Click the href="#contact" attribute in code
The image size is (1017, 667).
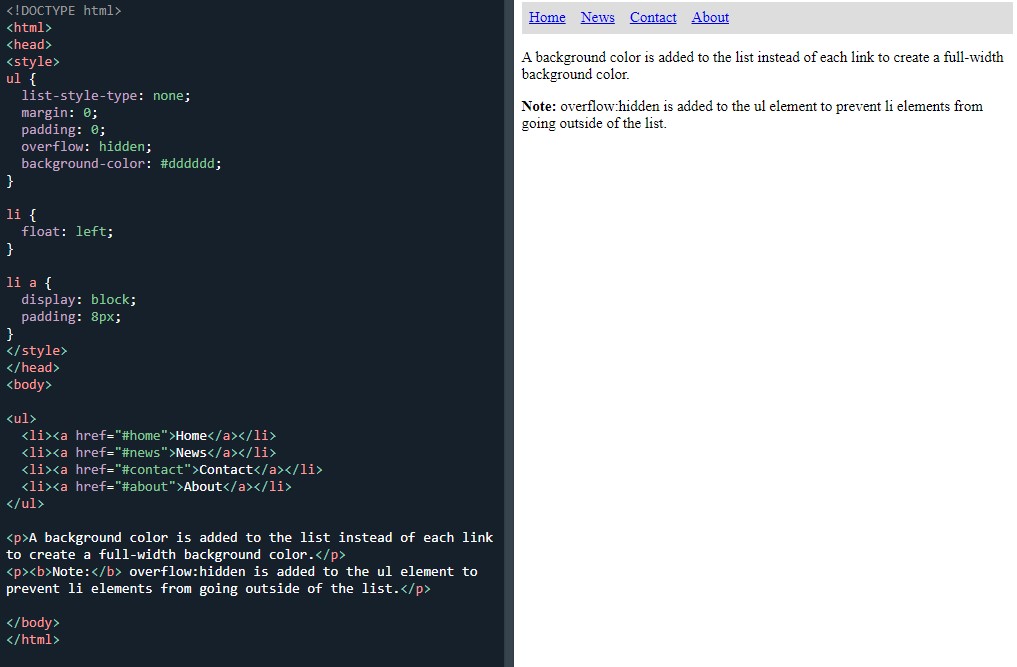129,469
